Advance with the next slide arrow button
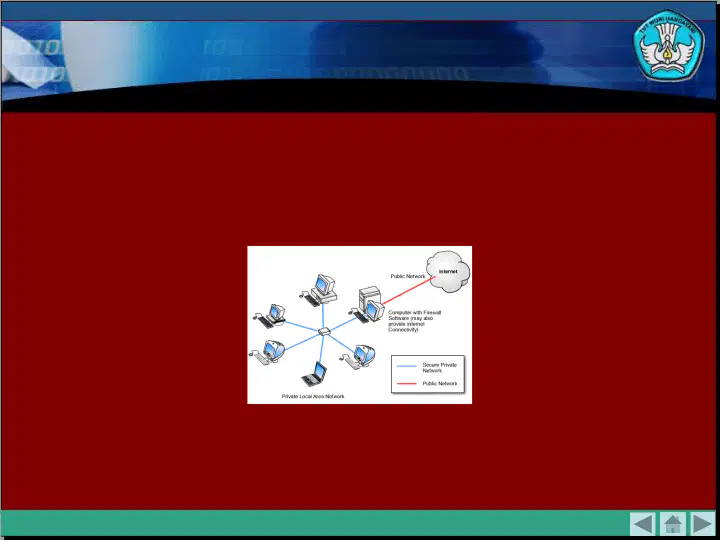The image size is (720, 540). point(703,524)
